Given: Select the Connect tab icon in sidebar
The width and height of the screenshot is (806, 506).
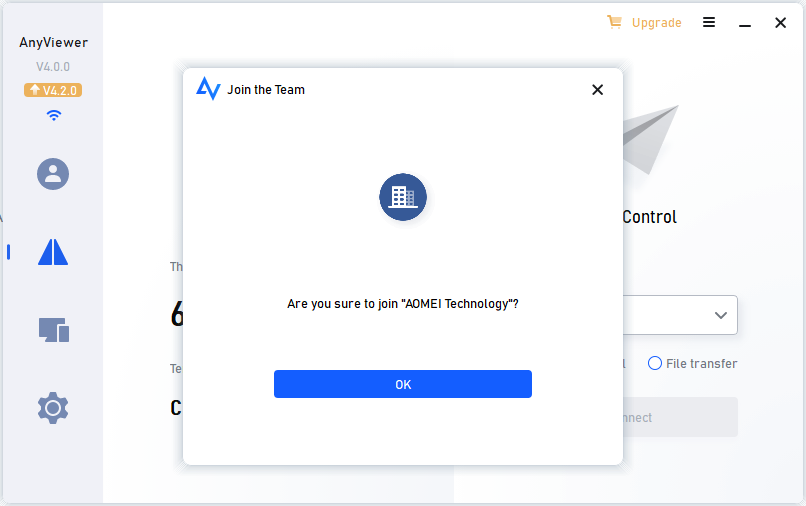Looking at the screenshot, I should (x=53, y=252).
